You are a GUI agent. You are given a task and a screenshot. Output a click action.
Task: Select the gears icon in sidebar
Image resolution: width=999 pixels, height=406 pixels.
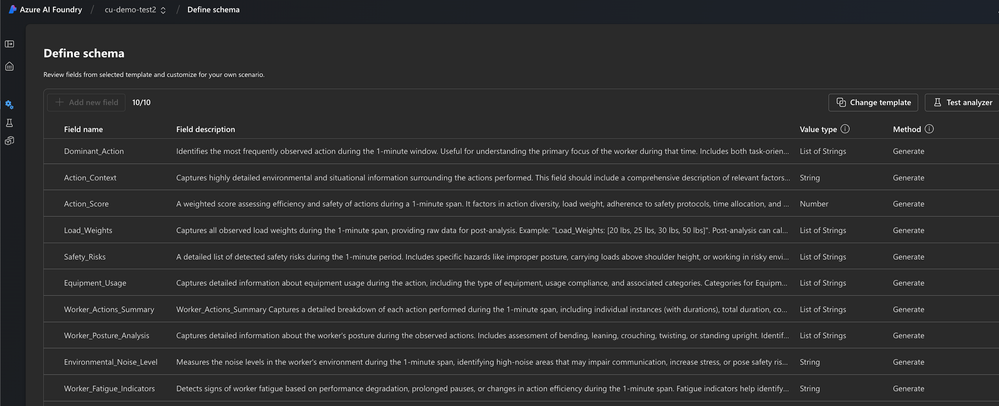coord(10,105)
